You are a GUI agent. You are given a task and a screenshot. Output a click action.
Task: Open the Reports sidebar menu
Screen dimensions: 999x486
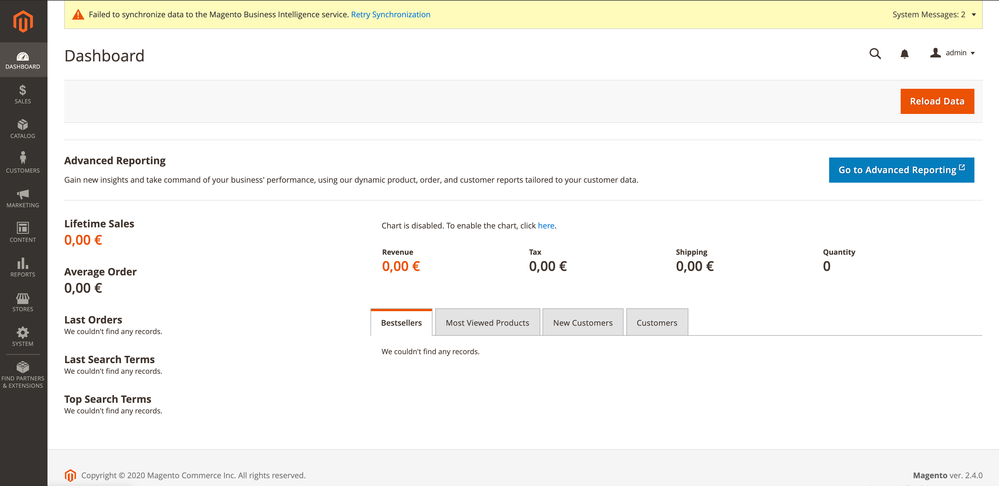point(22,267)
